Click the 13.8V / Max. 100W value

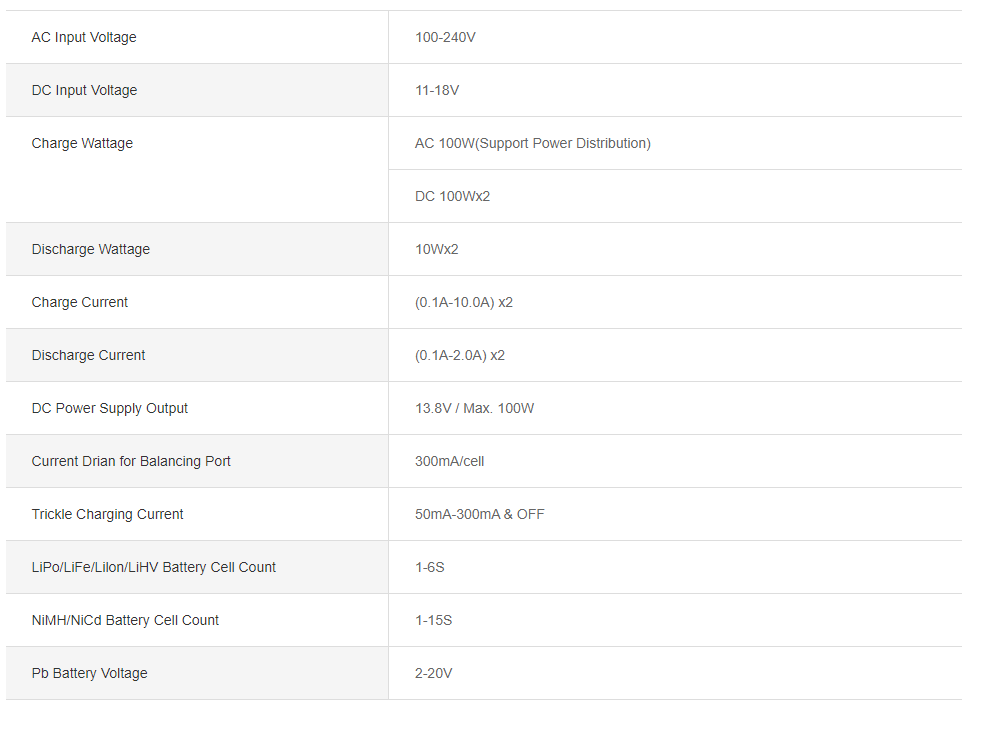coord(474,408)
